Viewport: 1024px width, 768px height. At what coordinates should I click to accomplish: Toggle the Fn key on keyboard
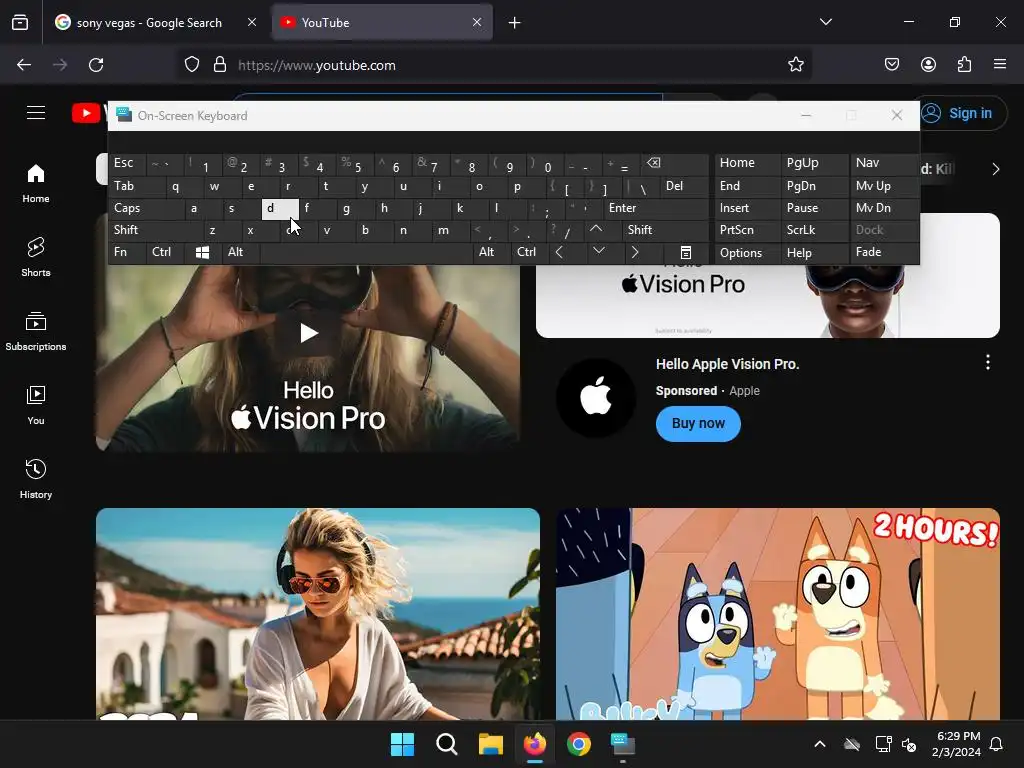tap(127, 252)
